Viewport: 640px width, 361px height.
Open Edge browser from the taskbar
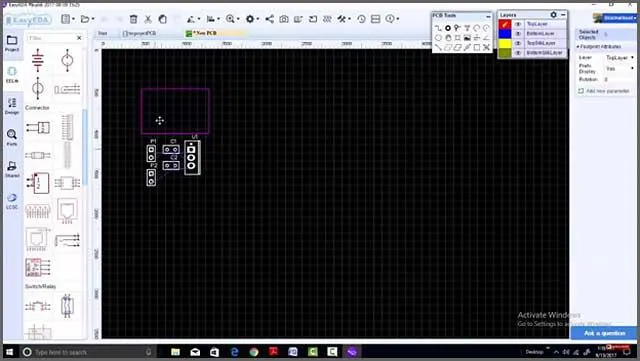click(x=234, y=352)
